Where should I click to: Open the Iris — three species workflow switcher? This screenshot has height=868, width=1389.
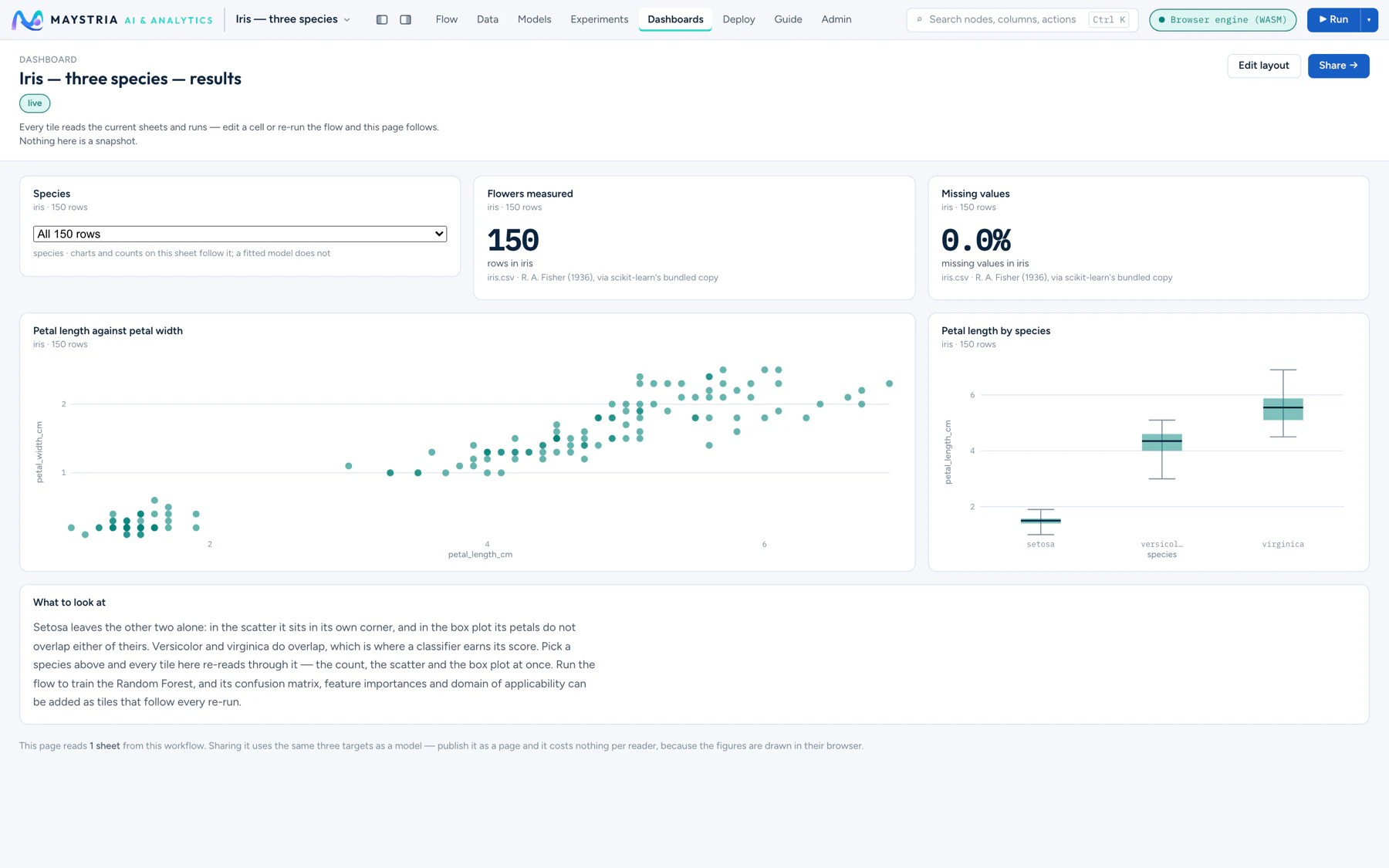pyautogui.click(x=293, y=19)
